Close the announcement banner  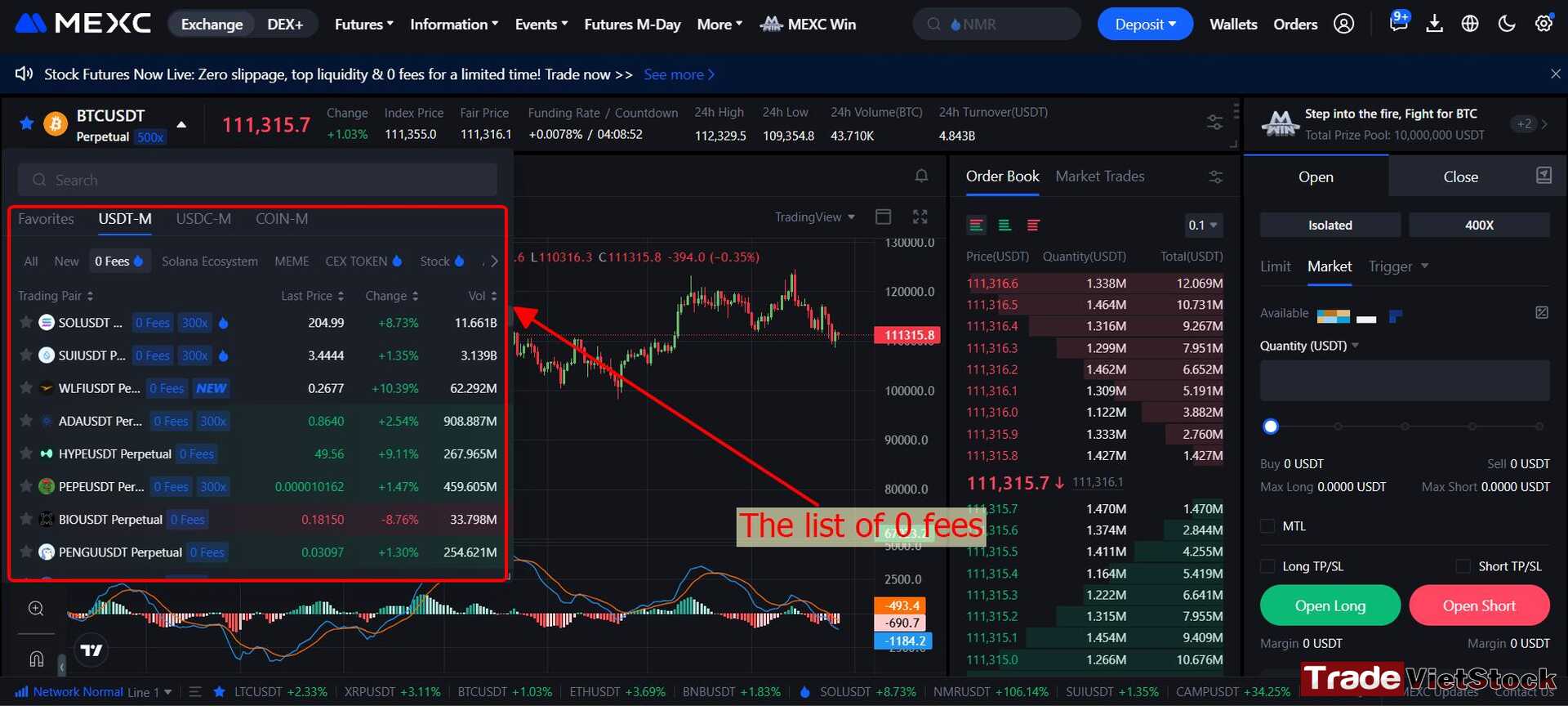(x=1555, y=74)
